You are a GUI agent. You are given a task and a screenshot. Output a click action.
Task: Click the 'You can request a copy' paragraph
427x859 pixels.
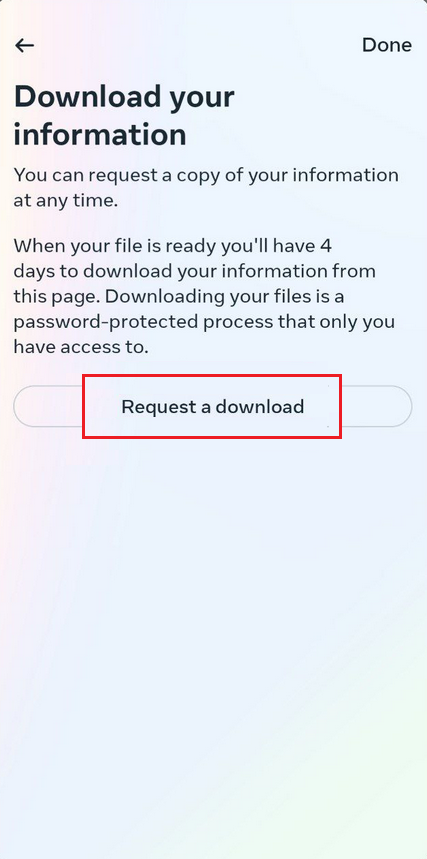tap(206, 187)
